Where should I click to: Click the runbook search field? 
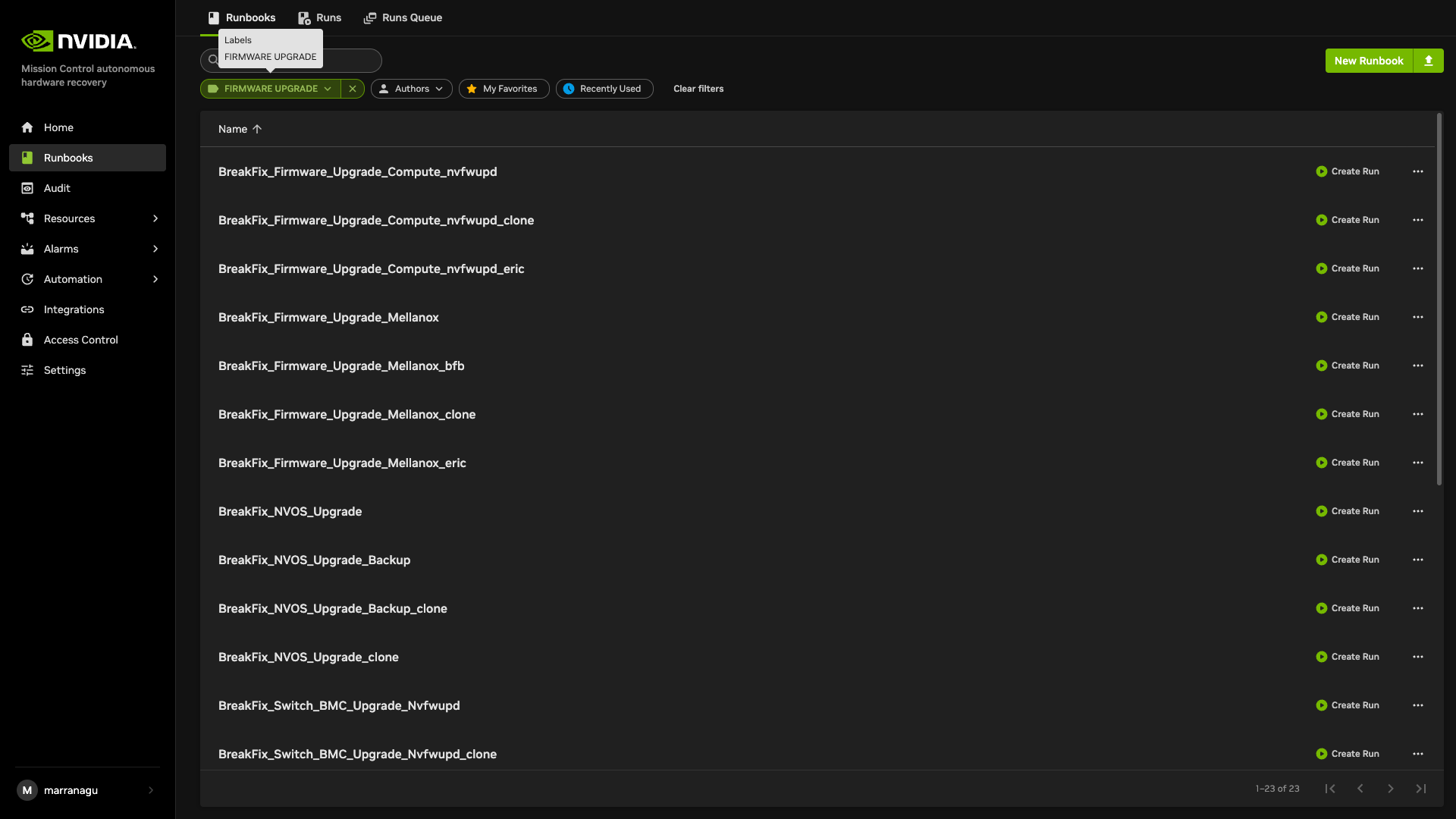tap(290, 61)
